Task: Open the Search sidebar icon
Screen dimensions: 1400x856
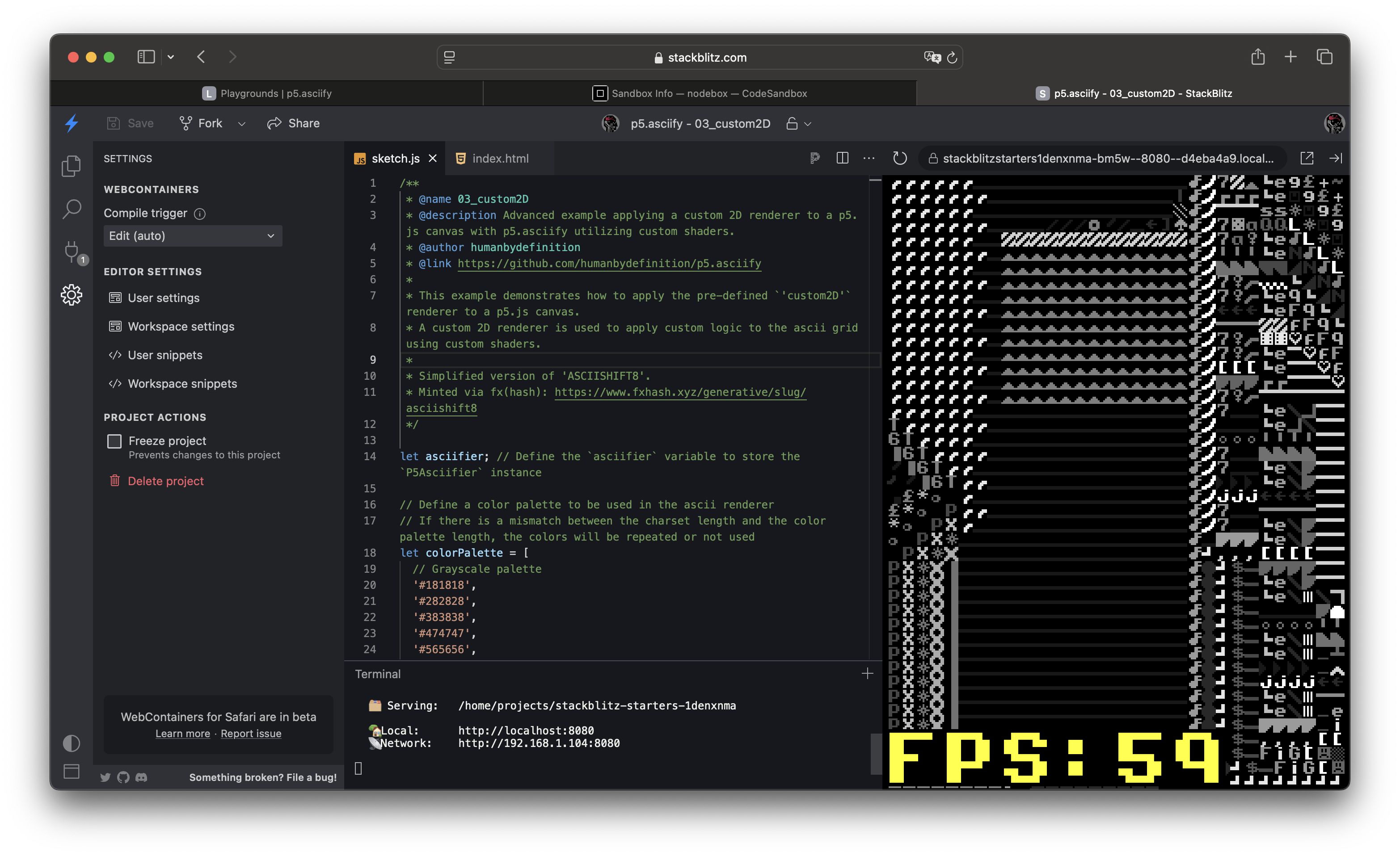Action: click(72, 209)
